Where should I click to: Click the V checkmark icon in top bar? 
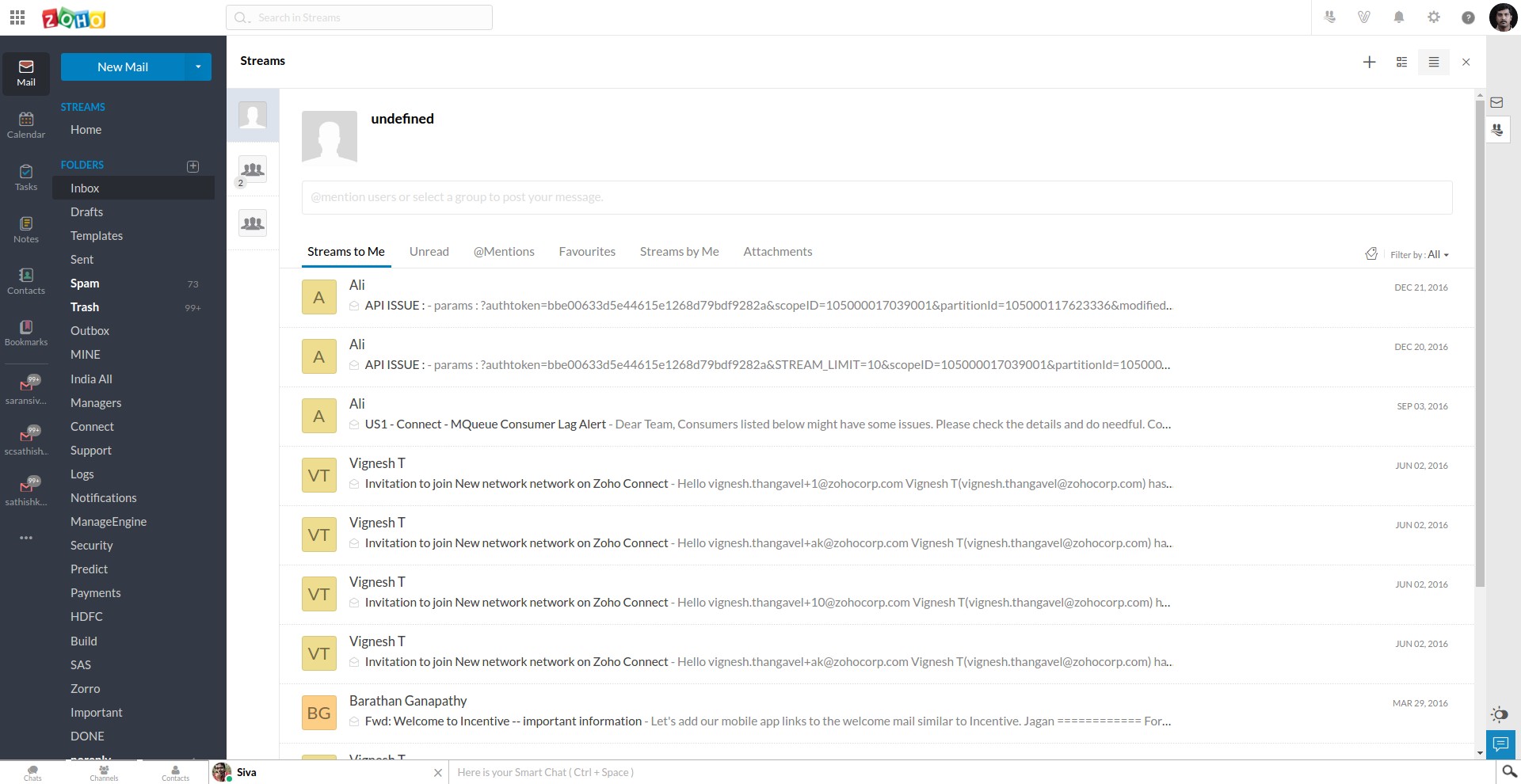[x=1364, y=17]
